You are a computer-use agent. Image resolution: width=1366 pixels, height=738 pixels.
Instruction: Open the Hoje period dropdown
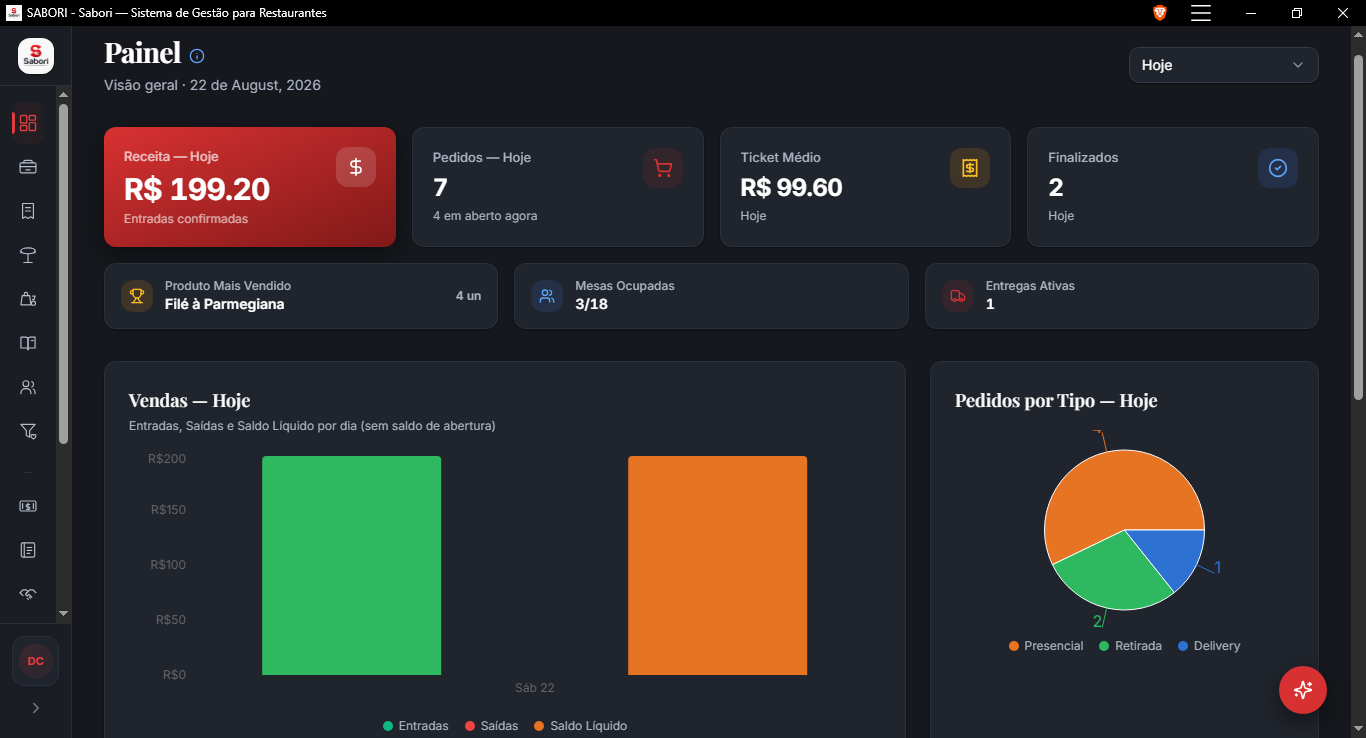click(1224, 65)
